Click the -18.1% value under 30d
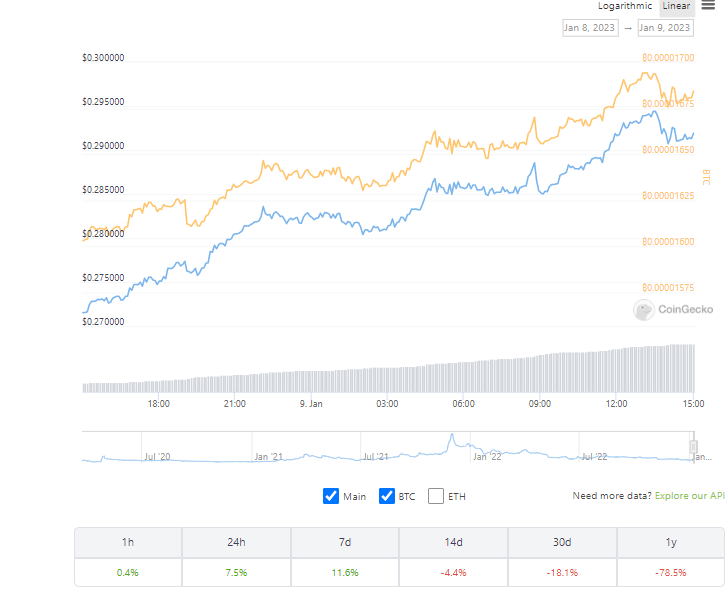The image size is (728, 592). pos(562,572)
